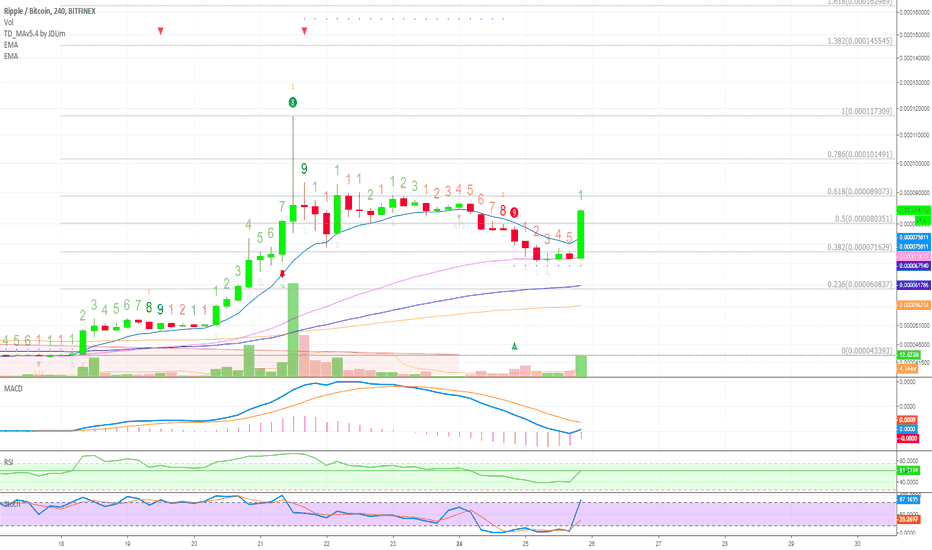Click the Ripple / Bitcoin symbol title
932x550 pixels.
tap(49, 11)
